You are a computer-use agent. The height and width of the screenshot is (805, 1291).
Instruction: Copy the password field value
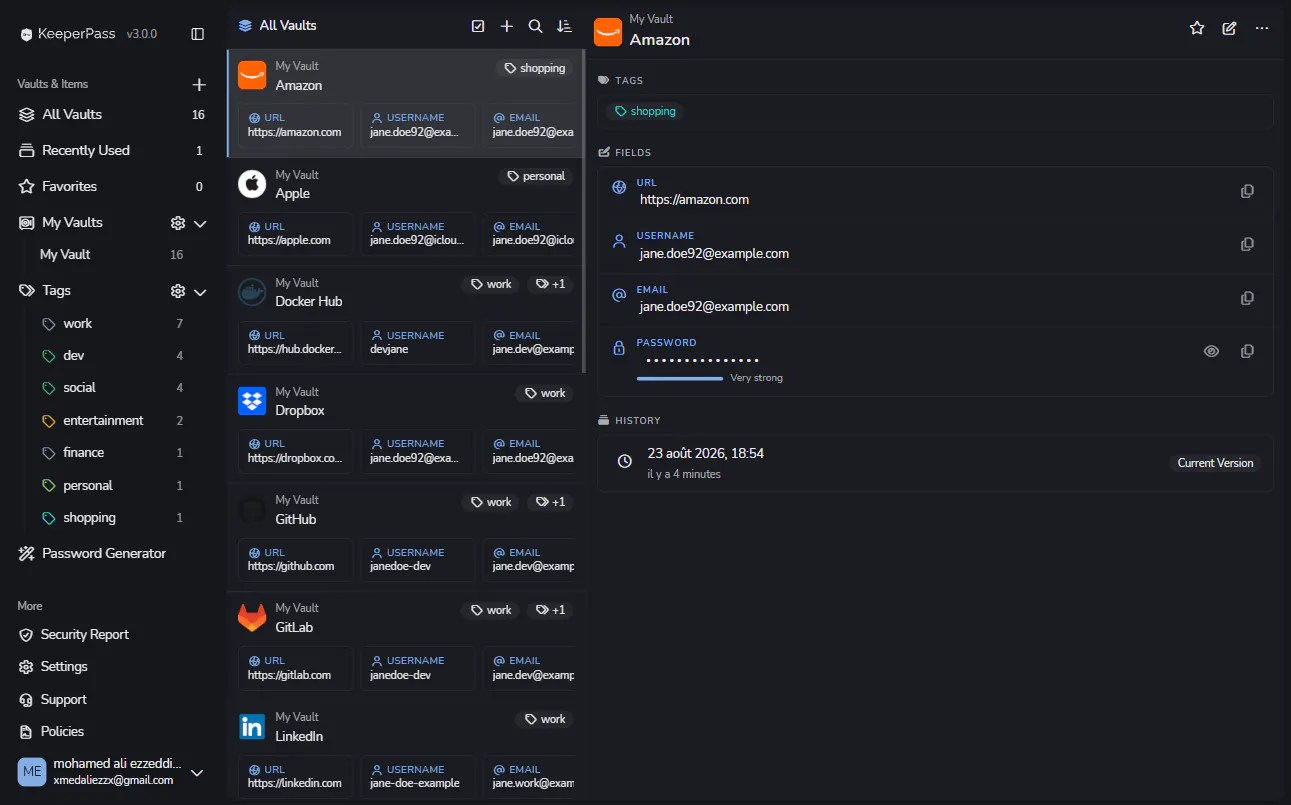1247,351
